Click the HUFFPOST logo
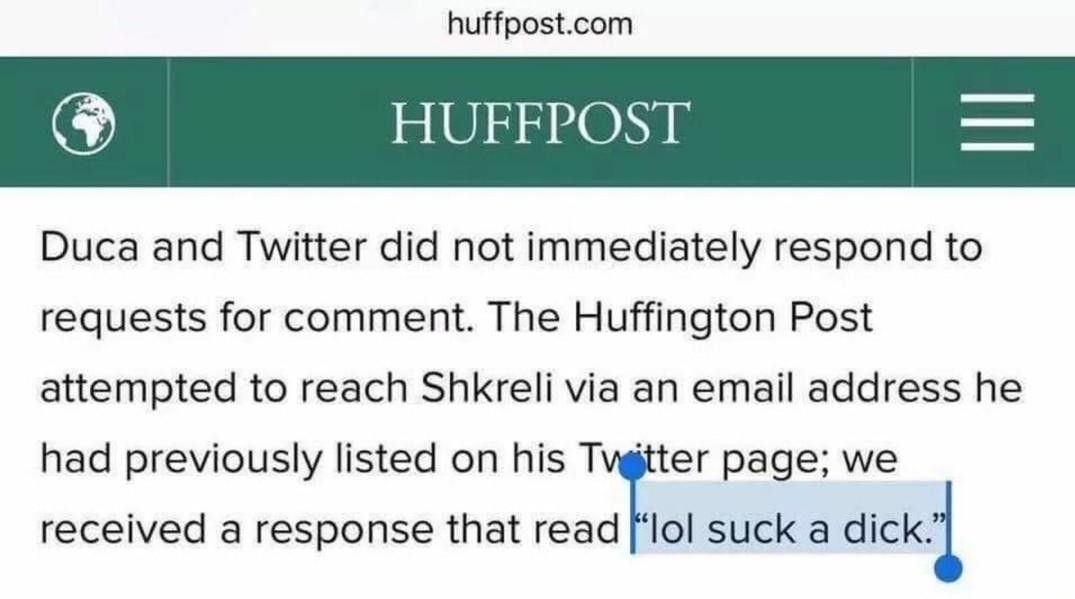The image size is (1075, 599). coord(540,123)
